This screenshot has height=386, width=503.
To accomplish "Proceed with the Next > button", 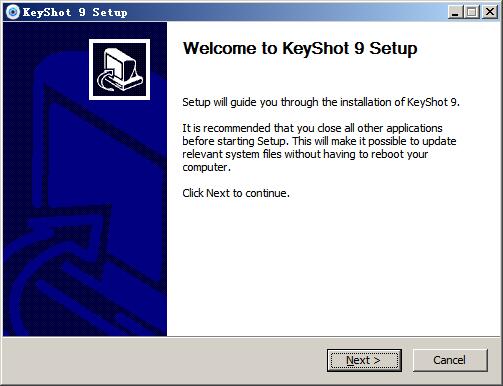I will pyautogui.click(x=364, y=360).
